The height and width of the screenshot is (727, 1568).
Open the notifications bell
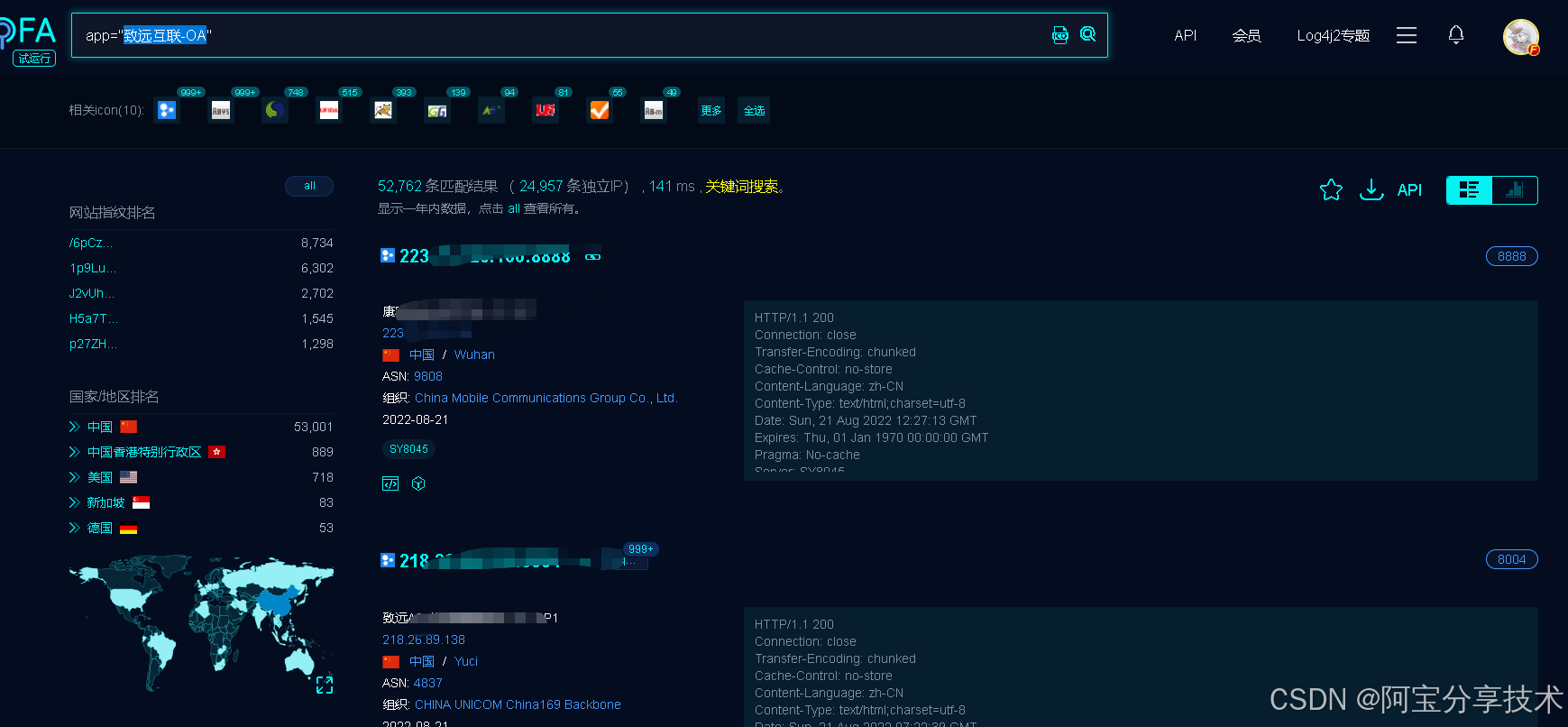(1456, 34)
